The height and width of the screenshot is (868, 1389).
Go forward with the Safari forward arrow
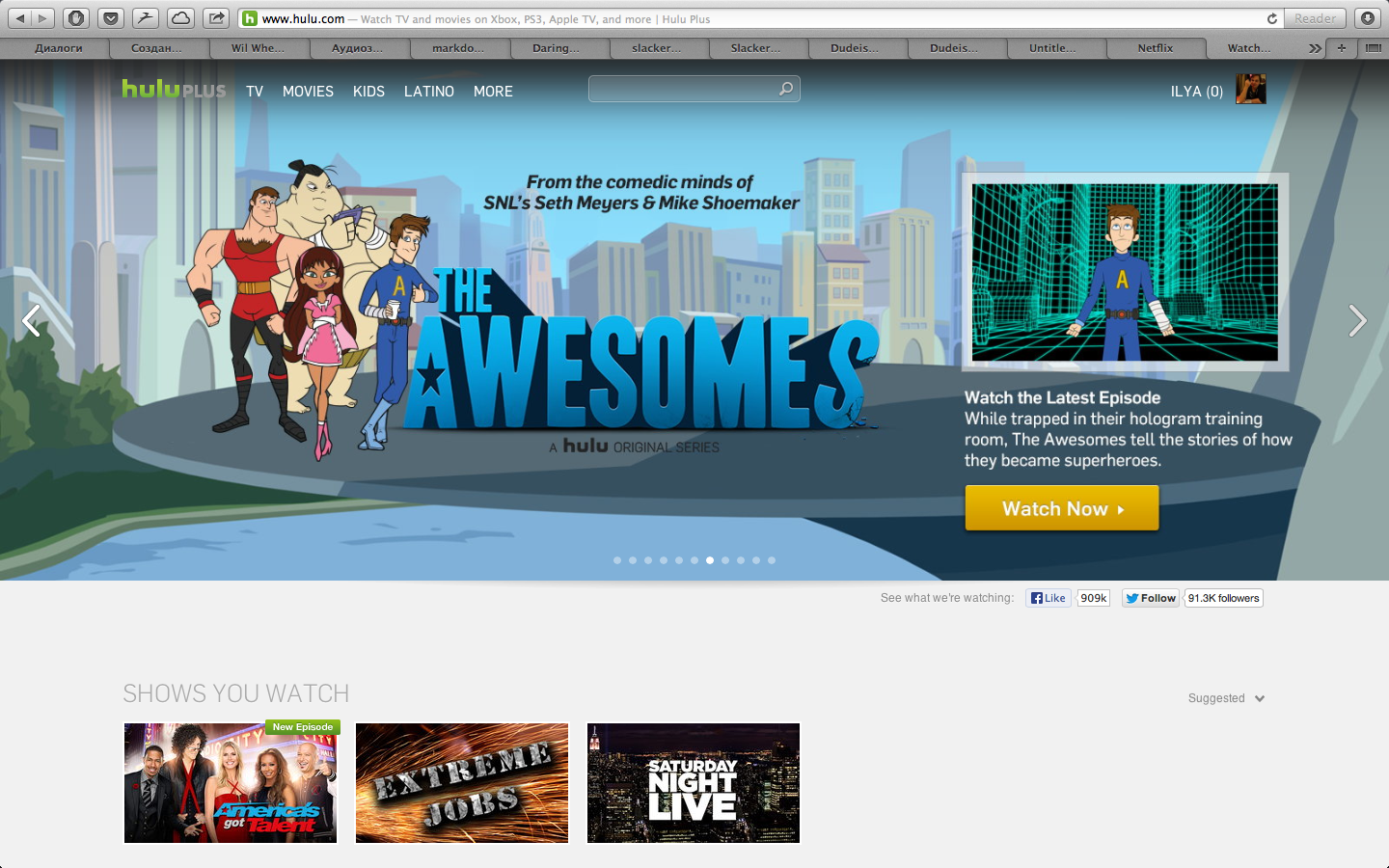pyautogui.click(x=42, y=18)
